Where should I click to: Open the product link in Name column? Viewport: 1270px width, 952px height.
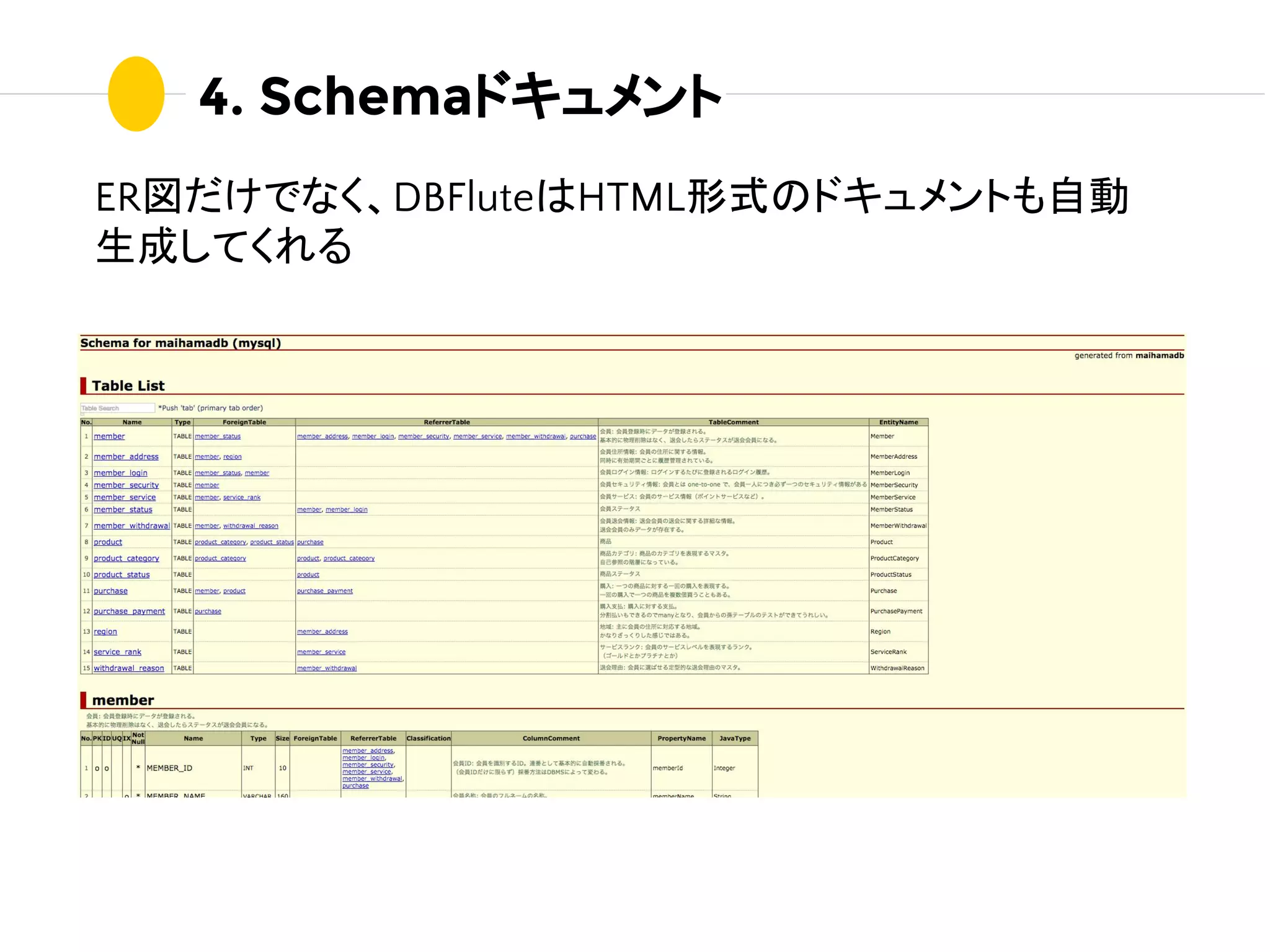coord(108,542)
